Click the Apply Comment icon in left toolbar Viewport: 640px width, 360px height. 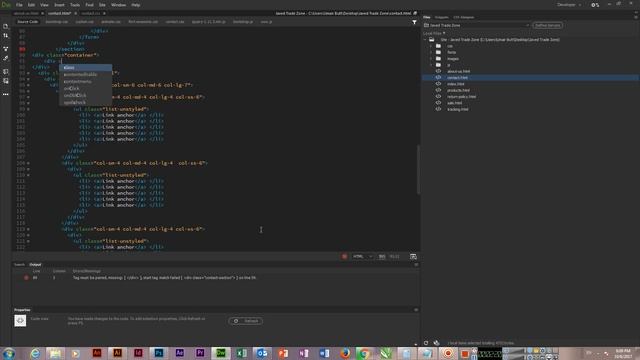6,81
